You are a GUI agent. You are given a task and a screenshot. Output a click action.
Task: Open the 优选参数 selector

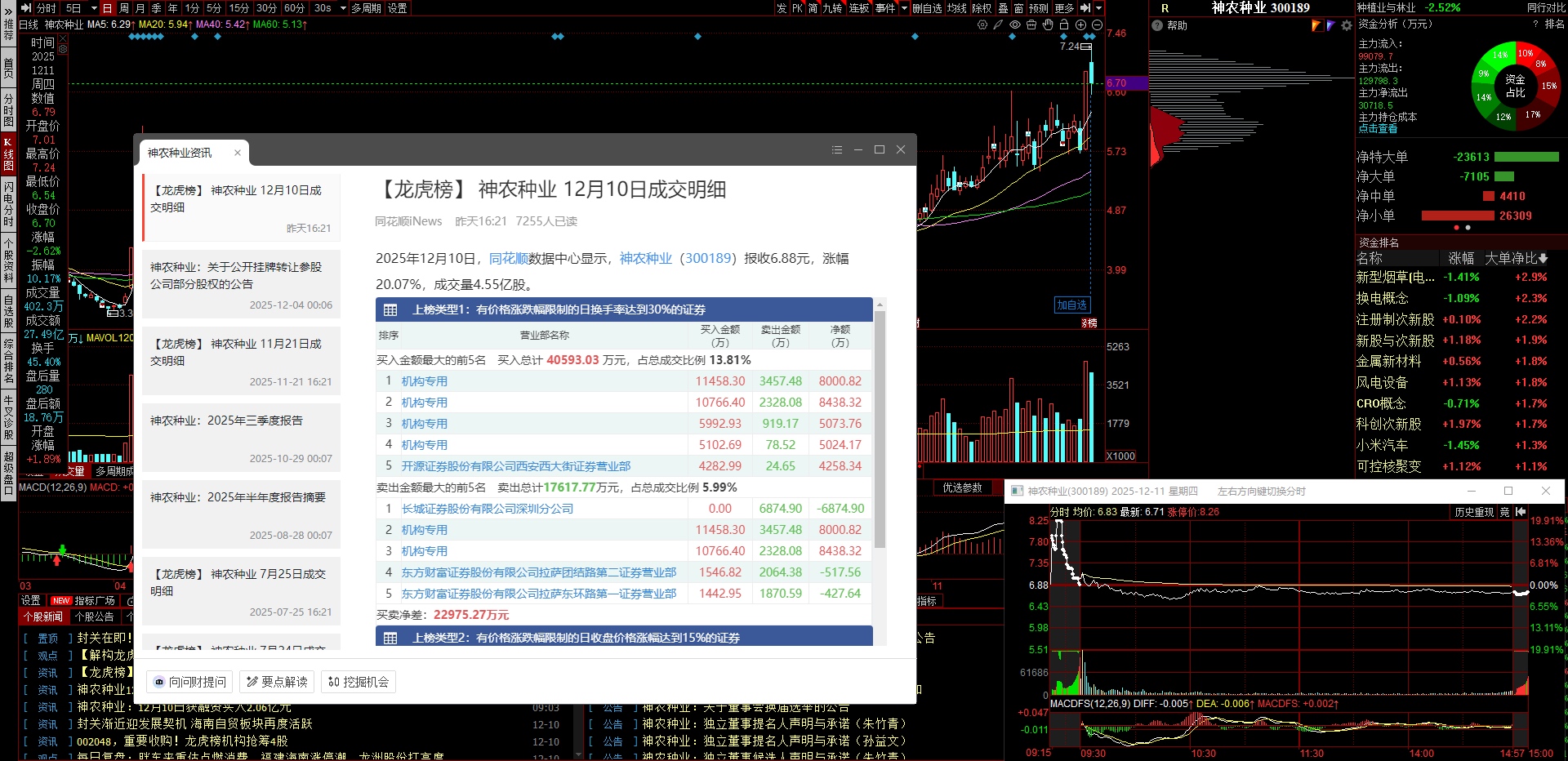[x=962, y=487]
